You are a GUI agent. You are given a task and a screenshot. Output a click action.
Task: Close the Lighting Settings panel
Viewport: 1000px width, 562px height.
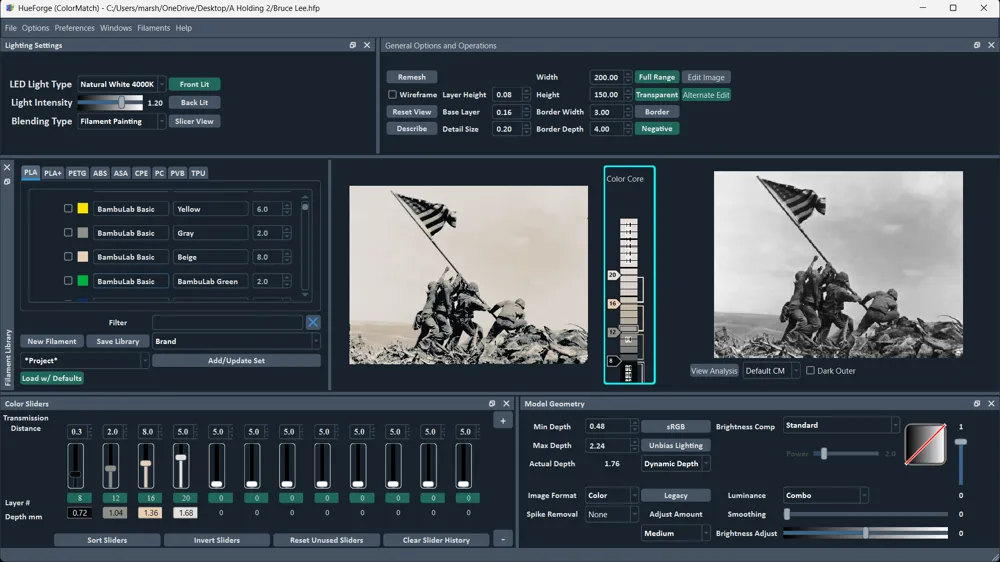[367, 45]
